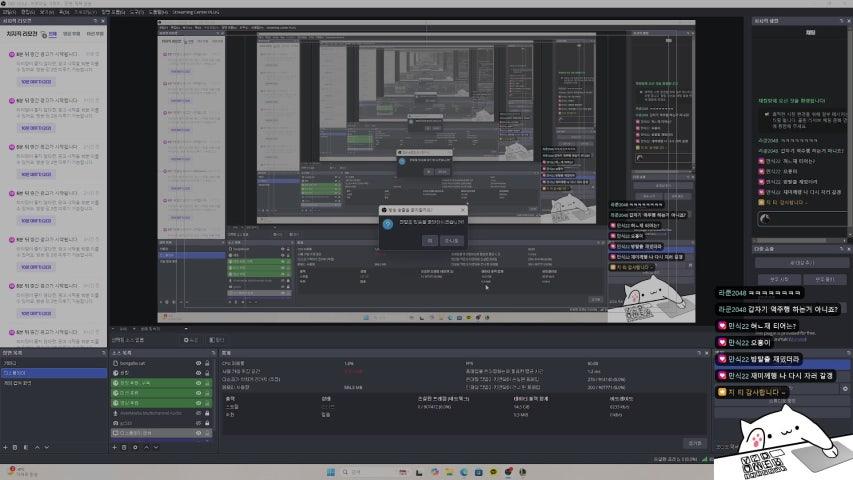Click the add scene plus icon
The height and width of the screenshot is (480, 853).
5,446
